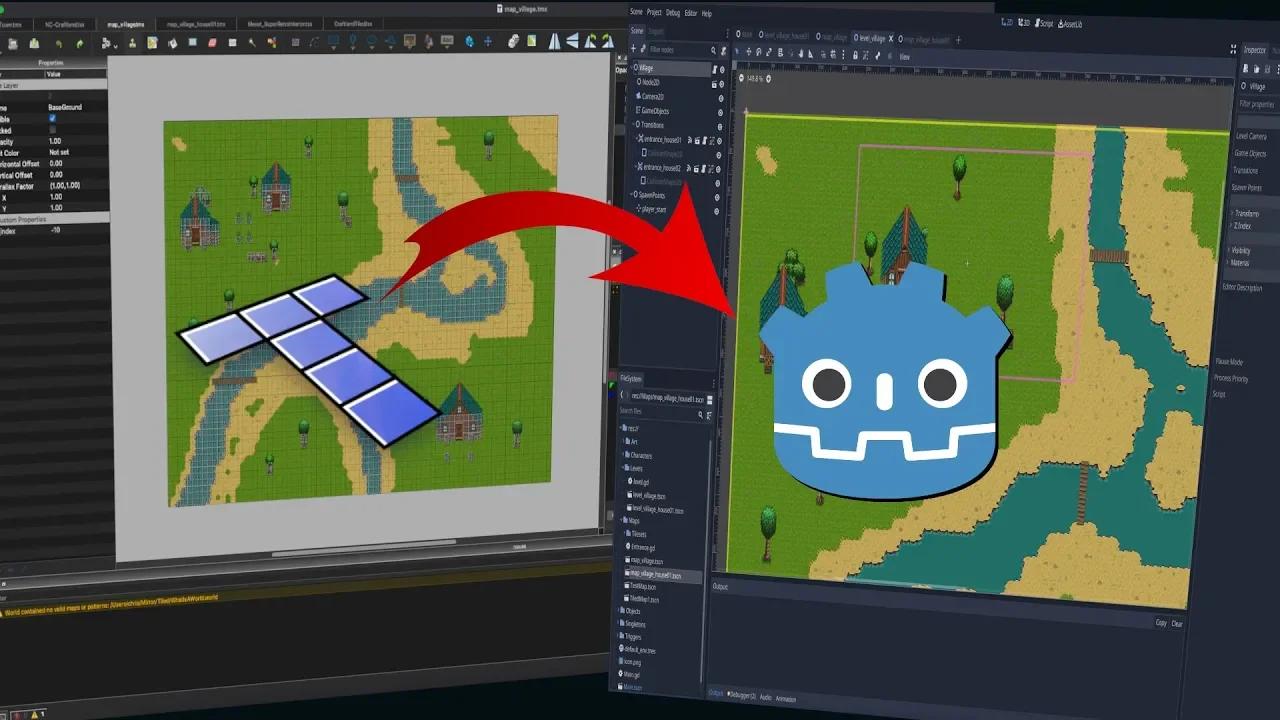Select the Stamp Brush tool in Tiled
Image resolution: width=1280 pixels, height=720 pixels.
333,43
